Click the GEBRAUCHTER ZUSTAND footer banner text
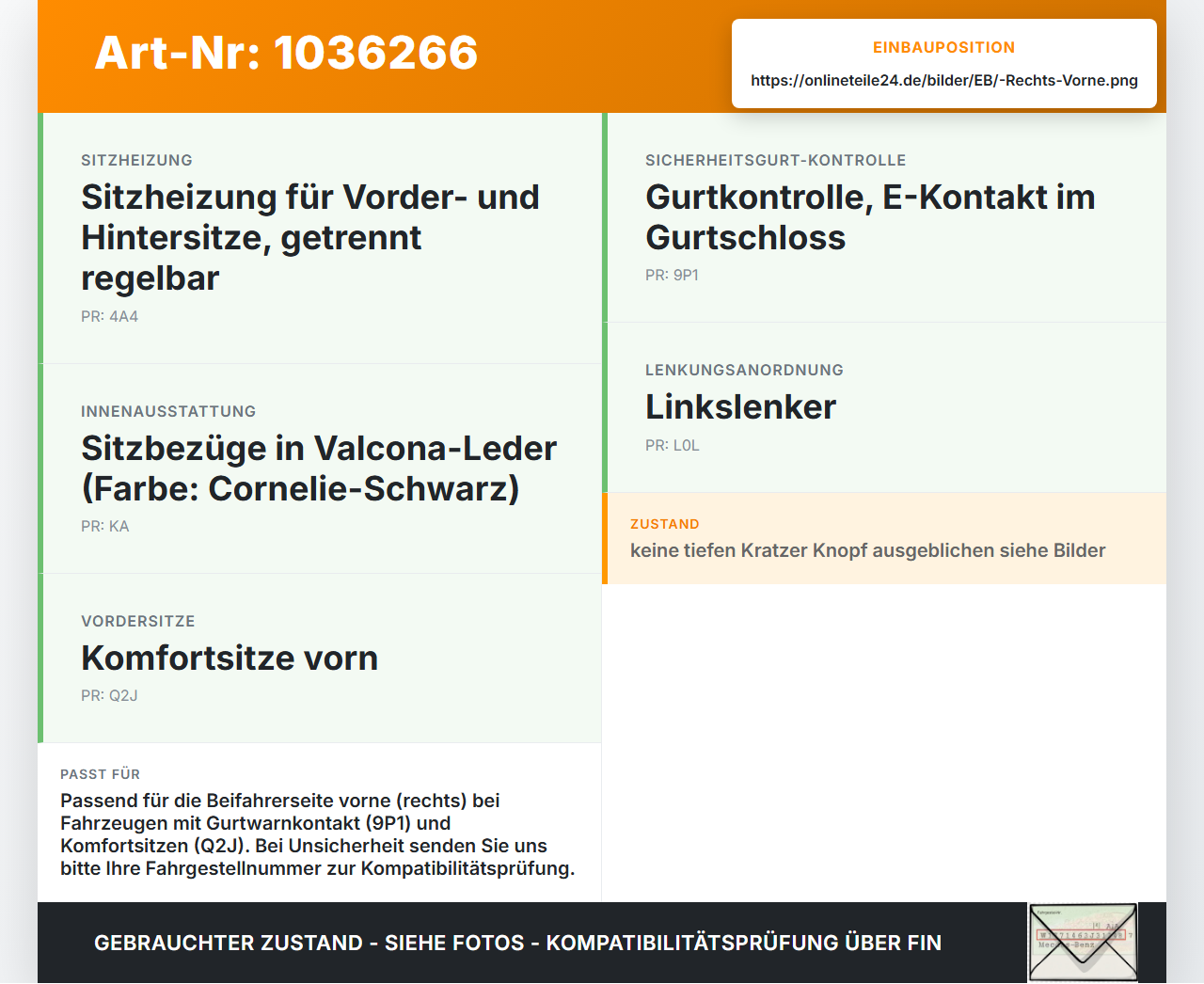 (517, 943)
